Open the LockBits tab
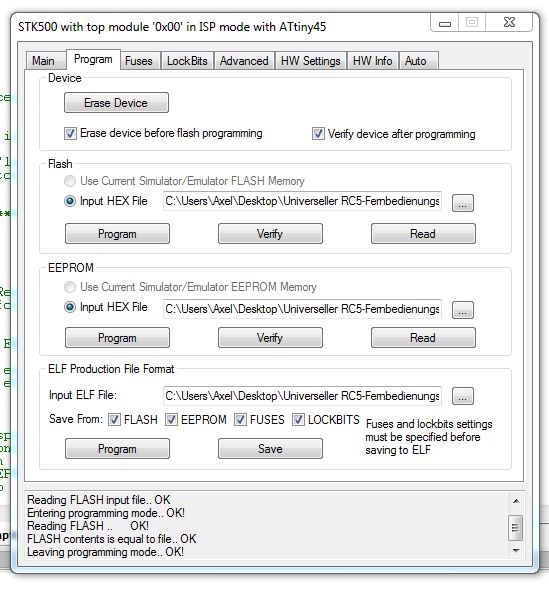549x591 pixels. coord(187,61)
